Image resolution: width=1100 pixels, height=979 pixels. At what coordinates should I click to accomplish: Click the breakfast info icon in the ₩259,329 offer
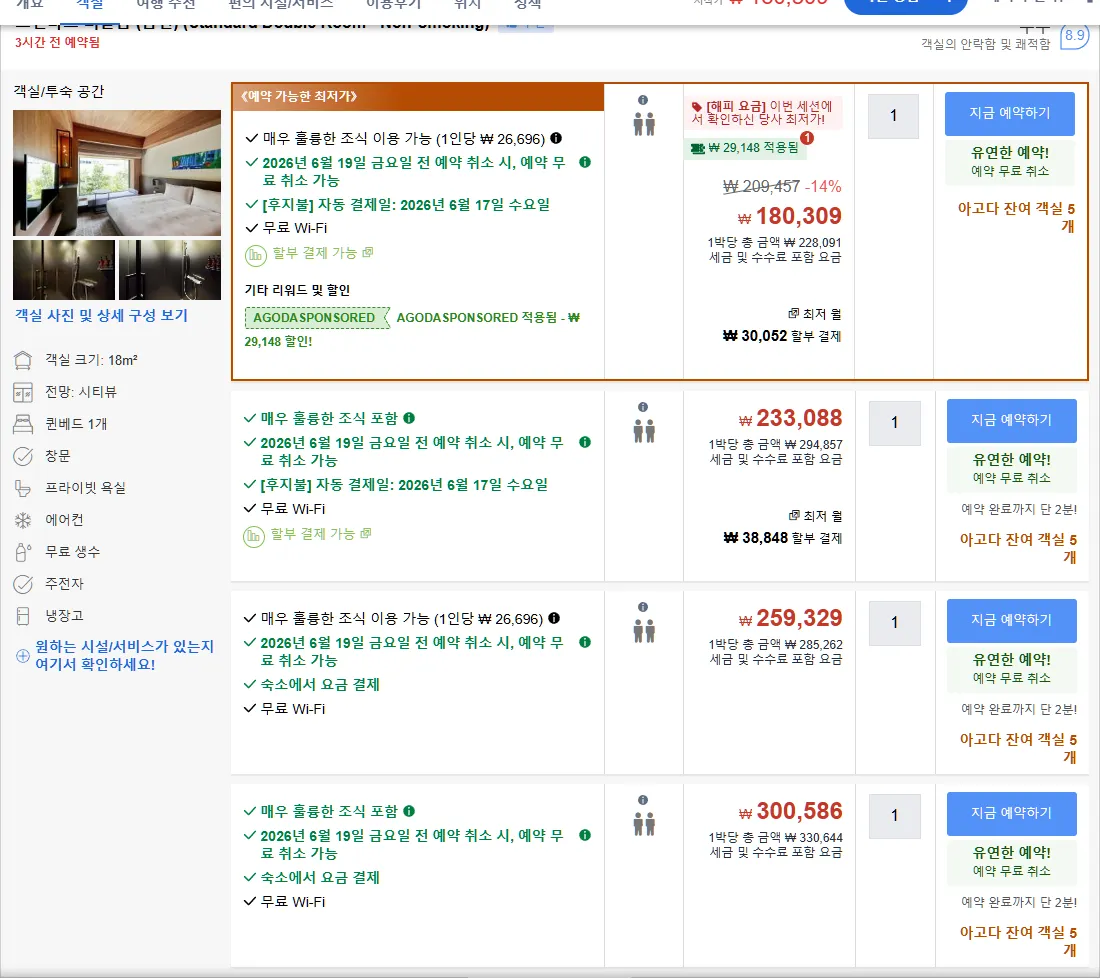[x=554, y=618]
